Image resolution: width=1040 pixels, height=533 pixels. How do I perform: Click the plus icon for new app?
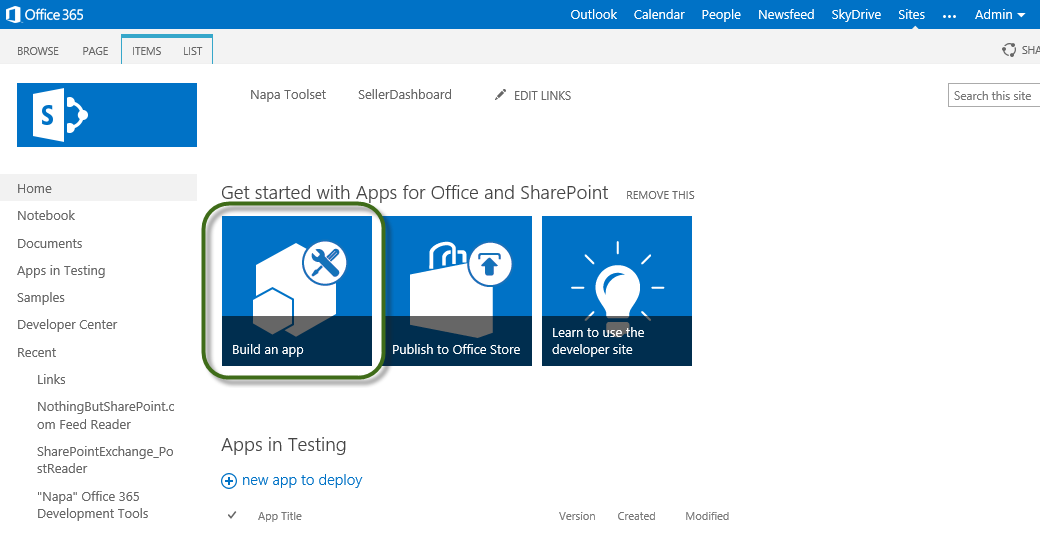pyautogui.click(x=229, y=481)
